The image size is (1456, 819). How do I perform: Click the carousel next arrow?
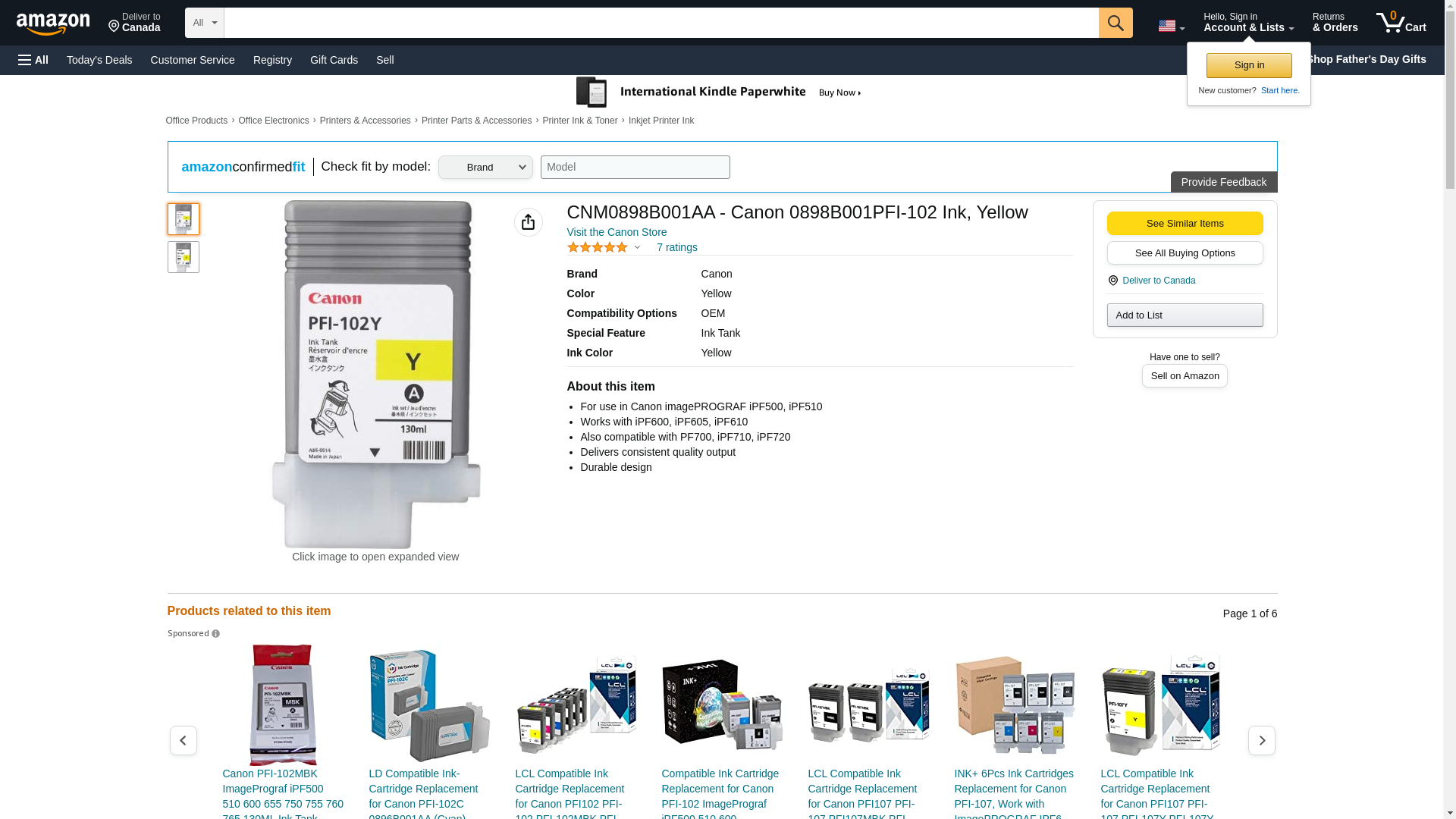pyautogui.click(x=1261, y=740)
